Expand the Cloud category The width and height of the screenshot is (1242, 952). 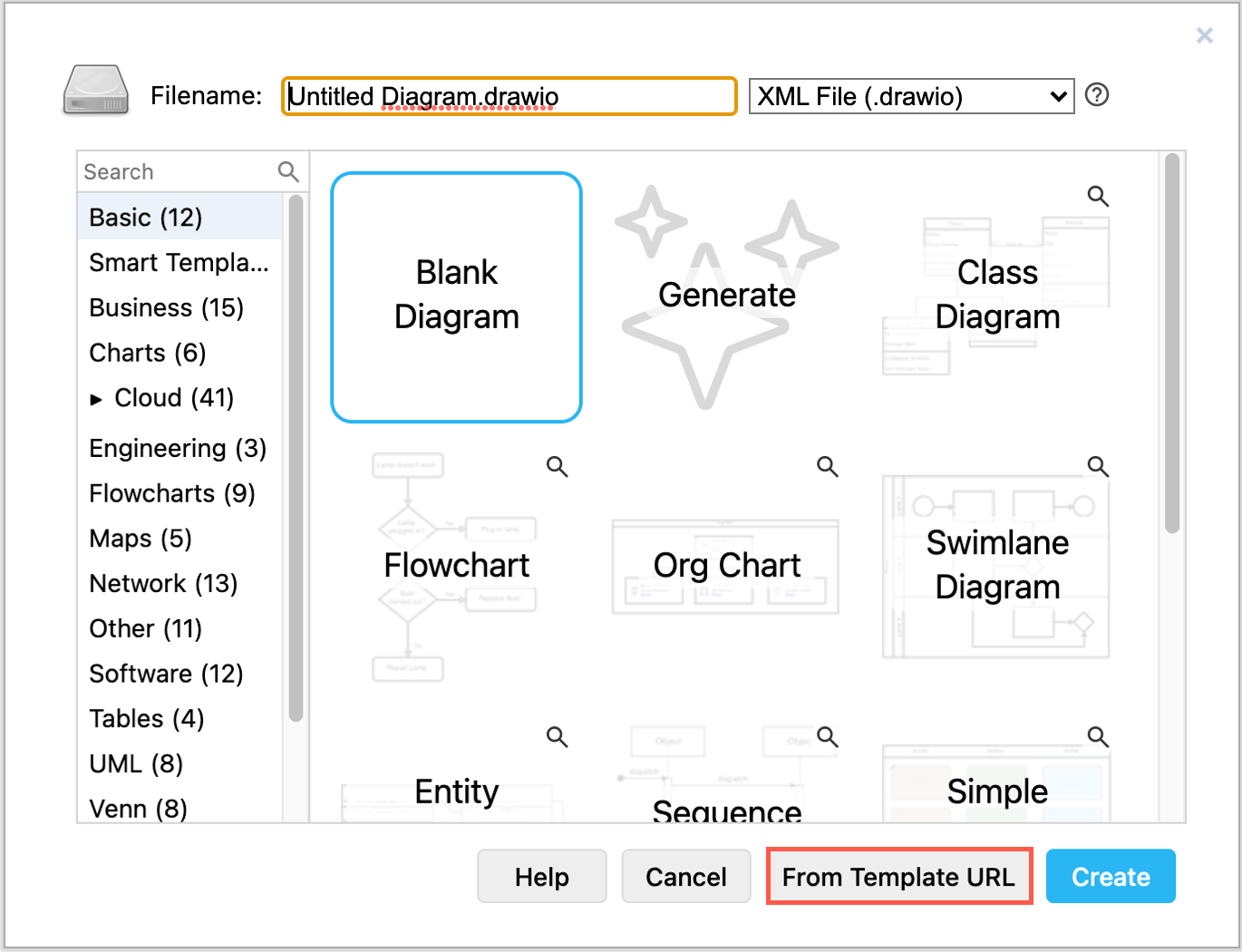point(97,399)
